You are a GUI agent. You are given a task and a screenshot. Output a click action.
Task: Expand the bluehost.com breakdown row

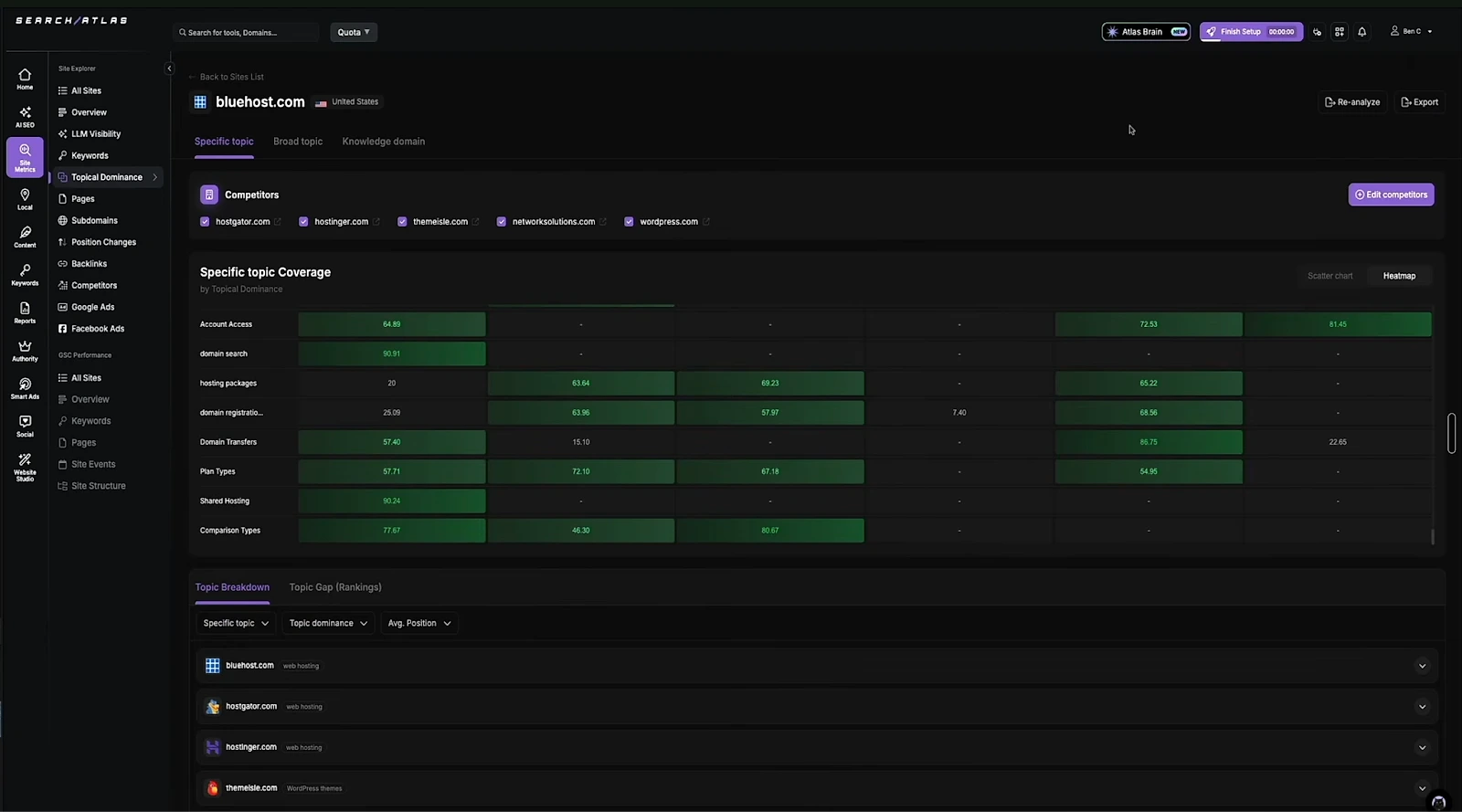[x=1422, y=666]
